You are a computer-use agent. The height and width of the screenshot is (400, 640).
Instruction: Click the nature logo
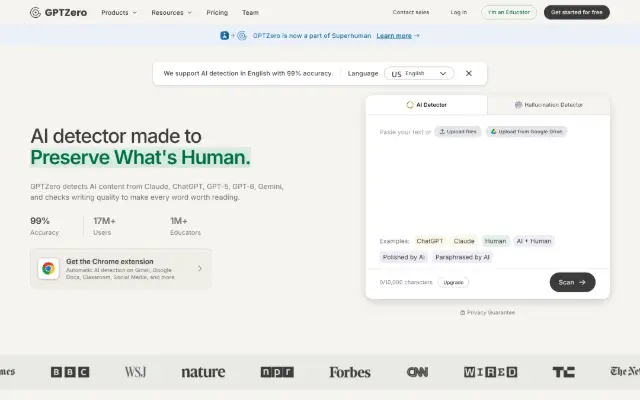point(203,372)
